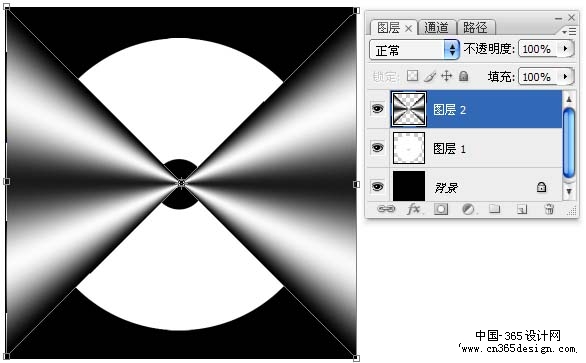The width and height of the screenshot is (586, 363).
Task: Click left-middle transform handle
Action: [6, 181]
